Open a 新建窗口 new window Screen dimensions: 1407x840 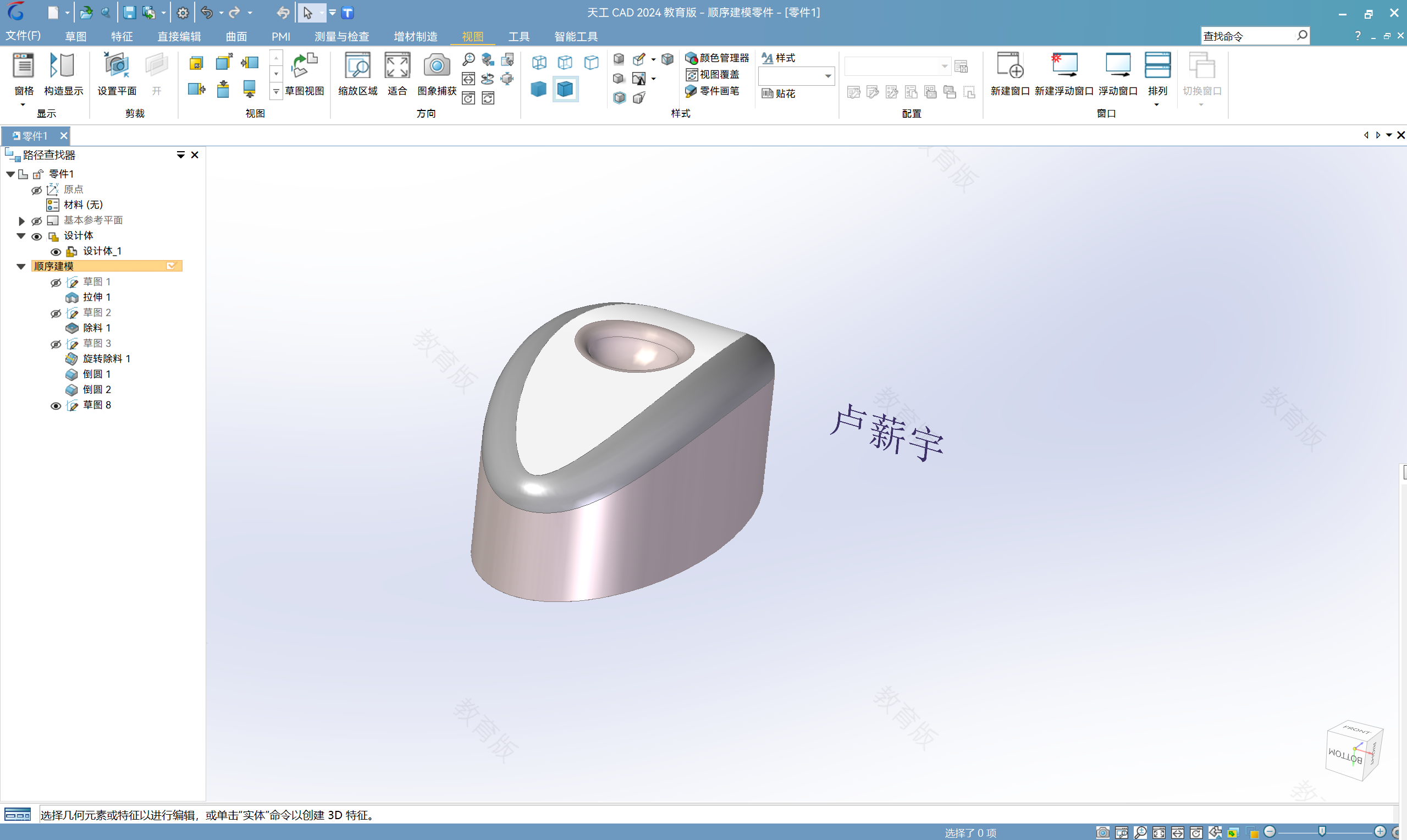[1009, 74]
